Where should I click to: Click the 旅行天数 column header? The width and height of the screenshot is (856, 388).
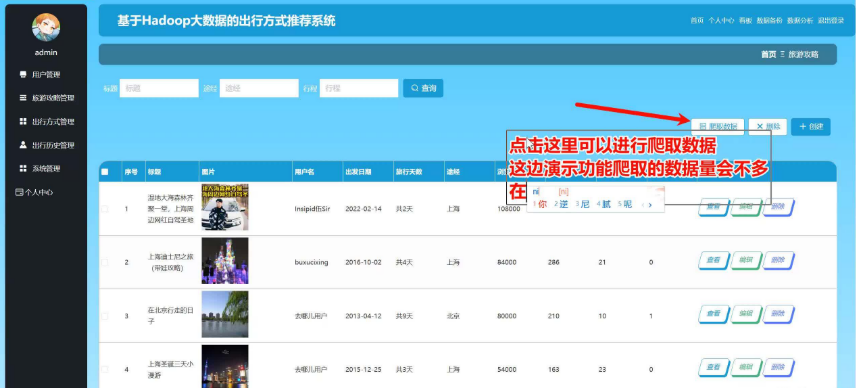(409, 172)
